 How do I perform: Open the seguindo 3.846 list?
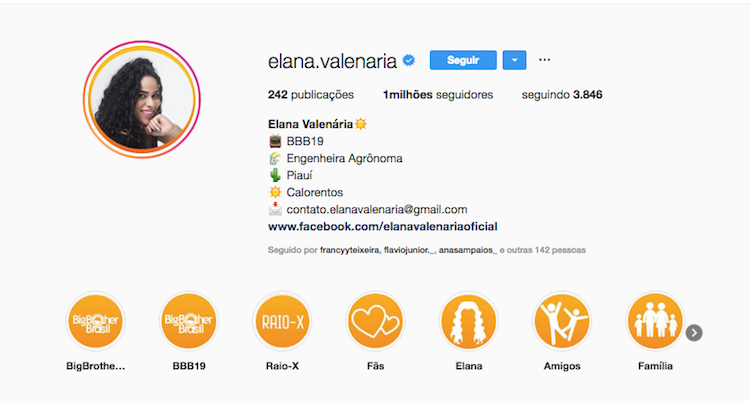coord(562,95)
